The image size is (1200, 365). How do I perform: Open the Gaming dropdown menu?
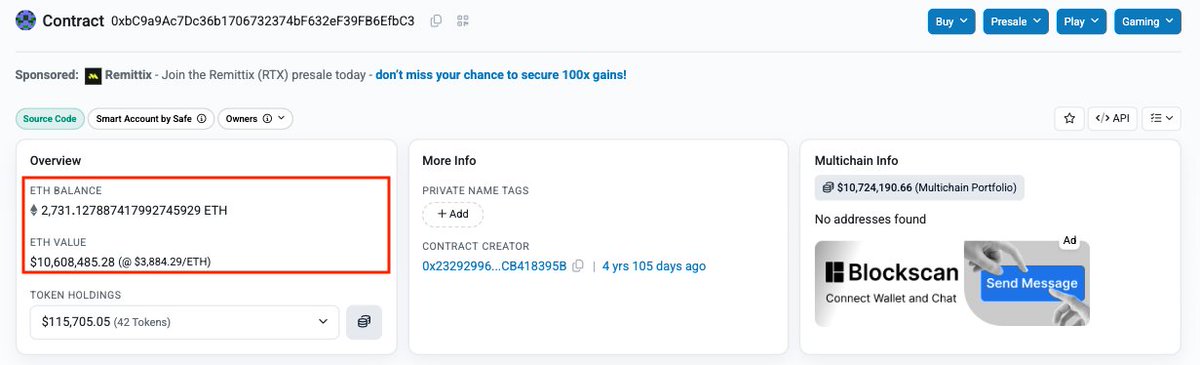click(x=1147, y=21)
